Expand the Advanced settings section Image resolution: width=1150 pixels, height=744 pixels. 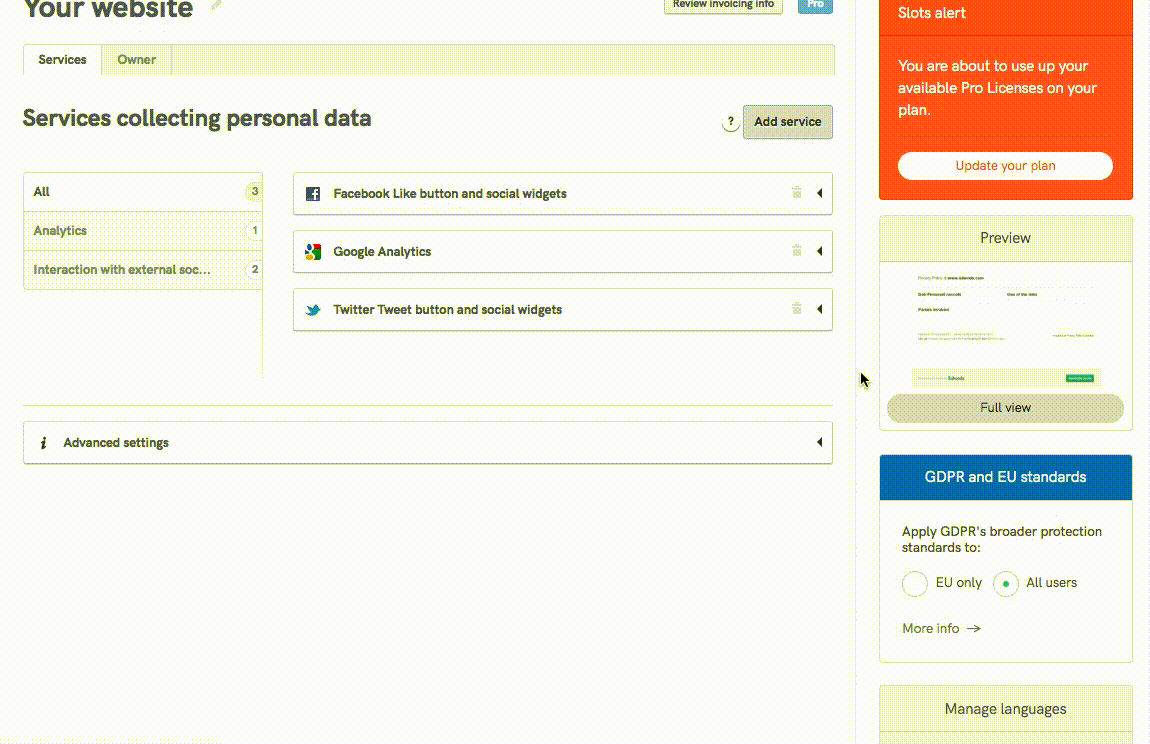click(820, 441)
